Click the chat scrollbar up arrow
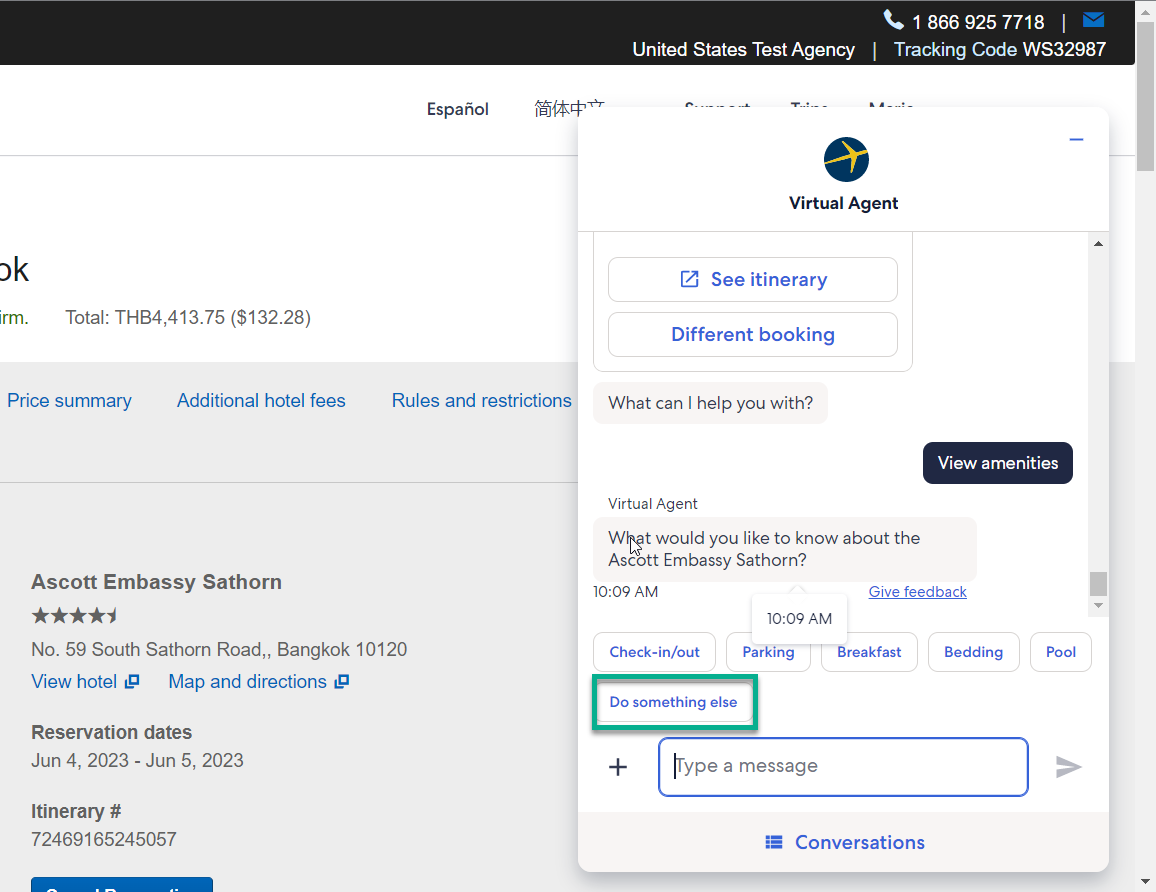 pyautogui.click(x=1098, y=243)
